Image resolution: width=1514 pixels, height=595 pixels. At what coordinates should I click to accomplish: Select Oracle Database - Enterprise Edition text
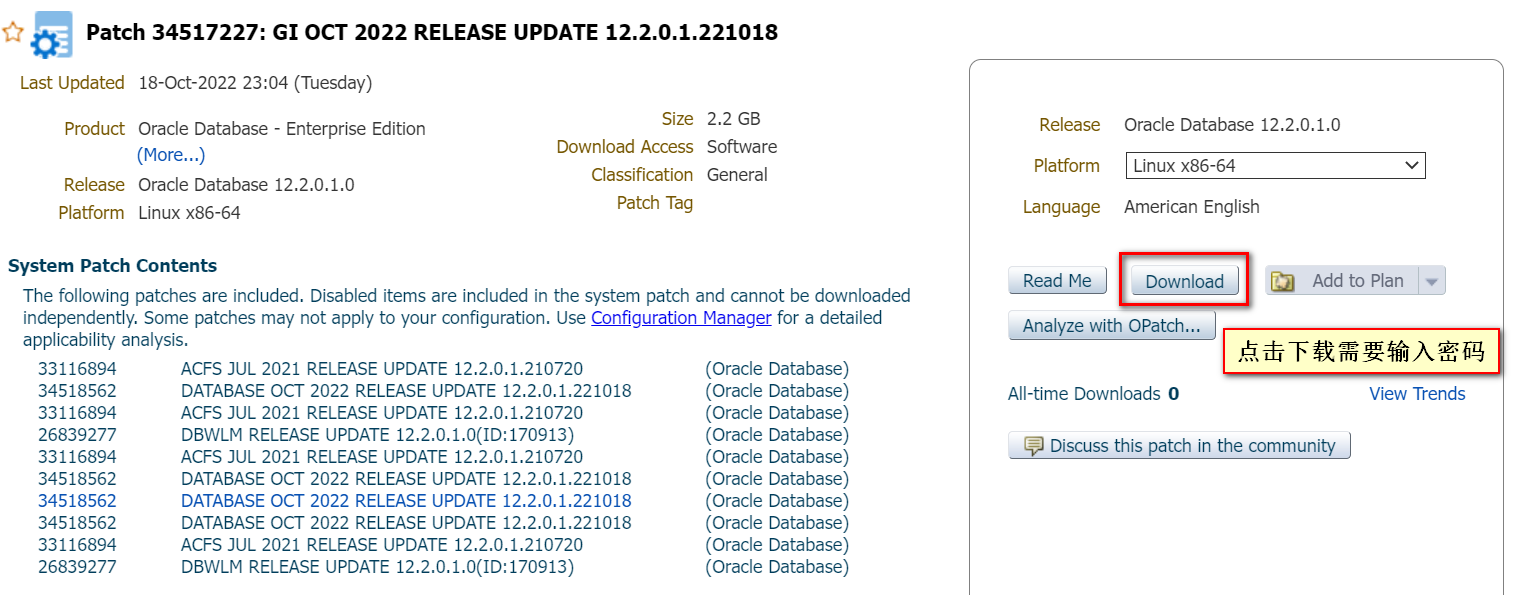pos(282,129)
